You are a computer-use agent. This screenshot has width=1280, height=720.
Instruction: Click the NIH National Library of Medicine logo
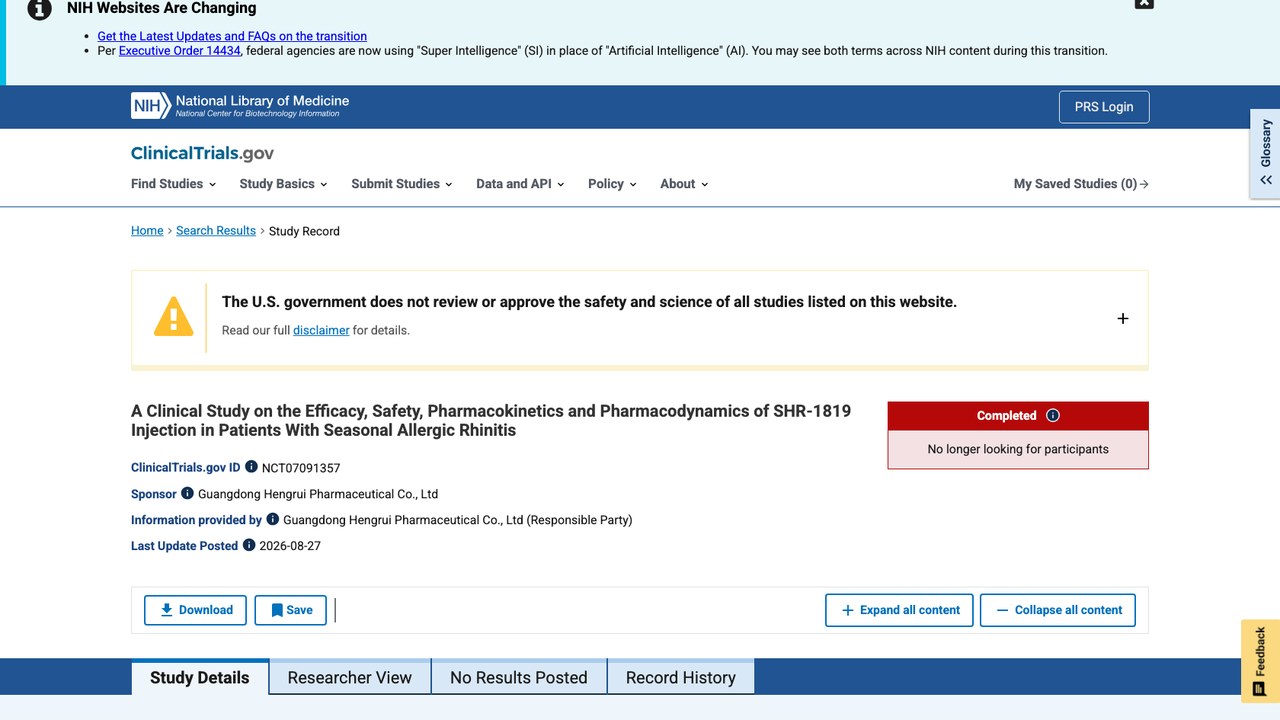point(240,106)
